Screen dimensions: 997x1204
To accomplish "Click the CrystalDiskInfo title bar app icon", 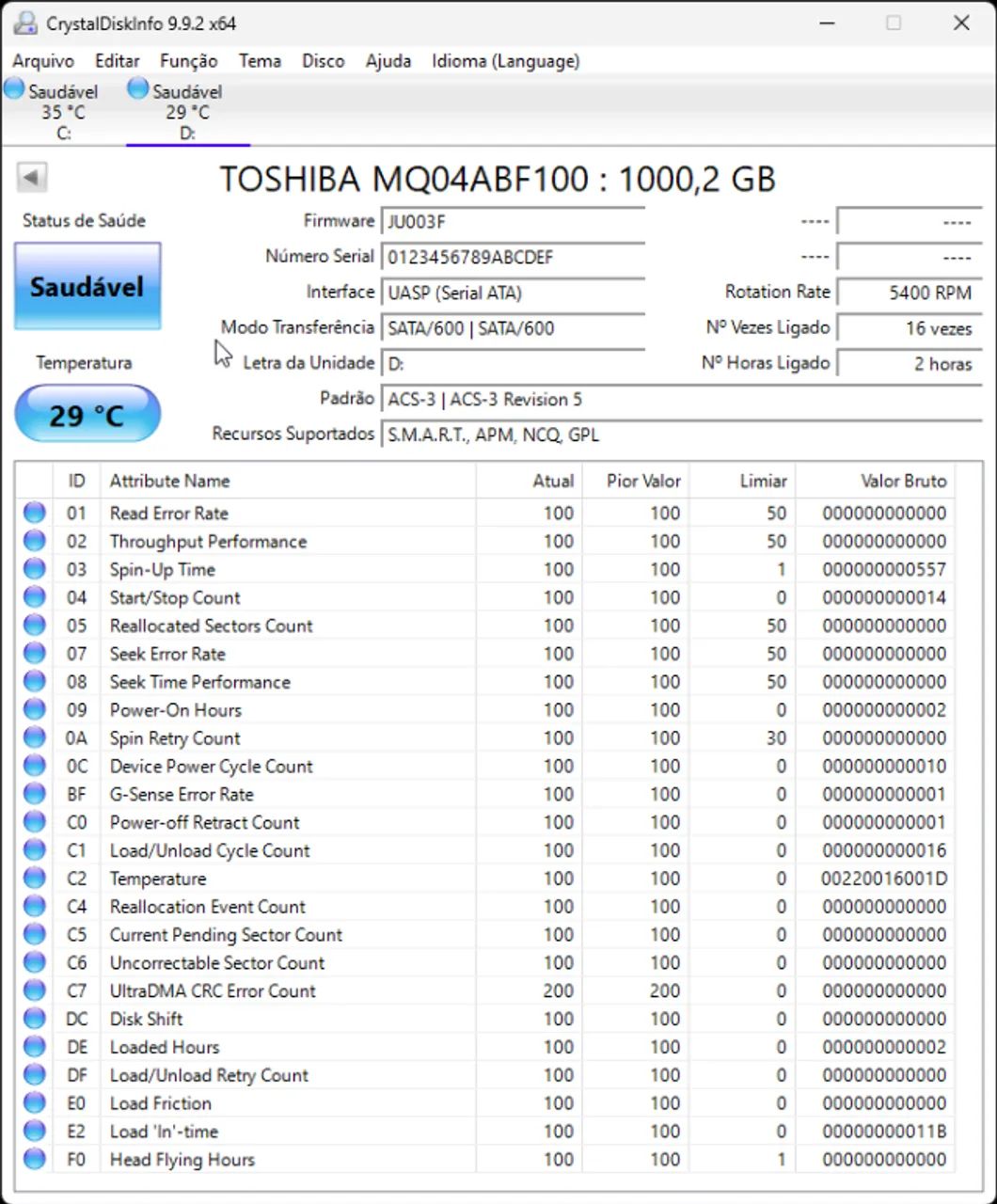I will pos(25,23).
